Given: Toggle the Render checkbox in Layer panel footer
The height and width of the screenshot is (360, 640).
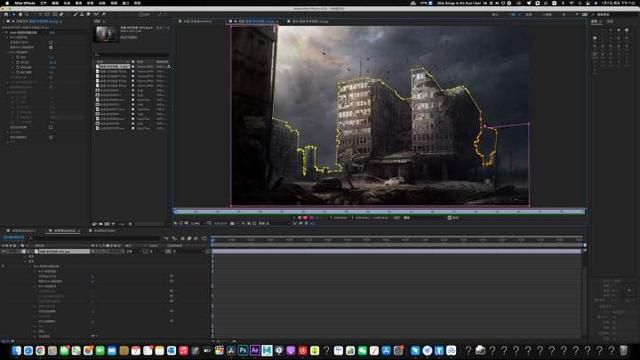Looking at the screenshot, I should point(449,218).
